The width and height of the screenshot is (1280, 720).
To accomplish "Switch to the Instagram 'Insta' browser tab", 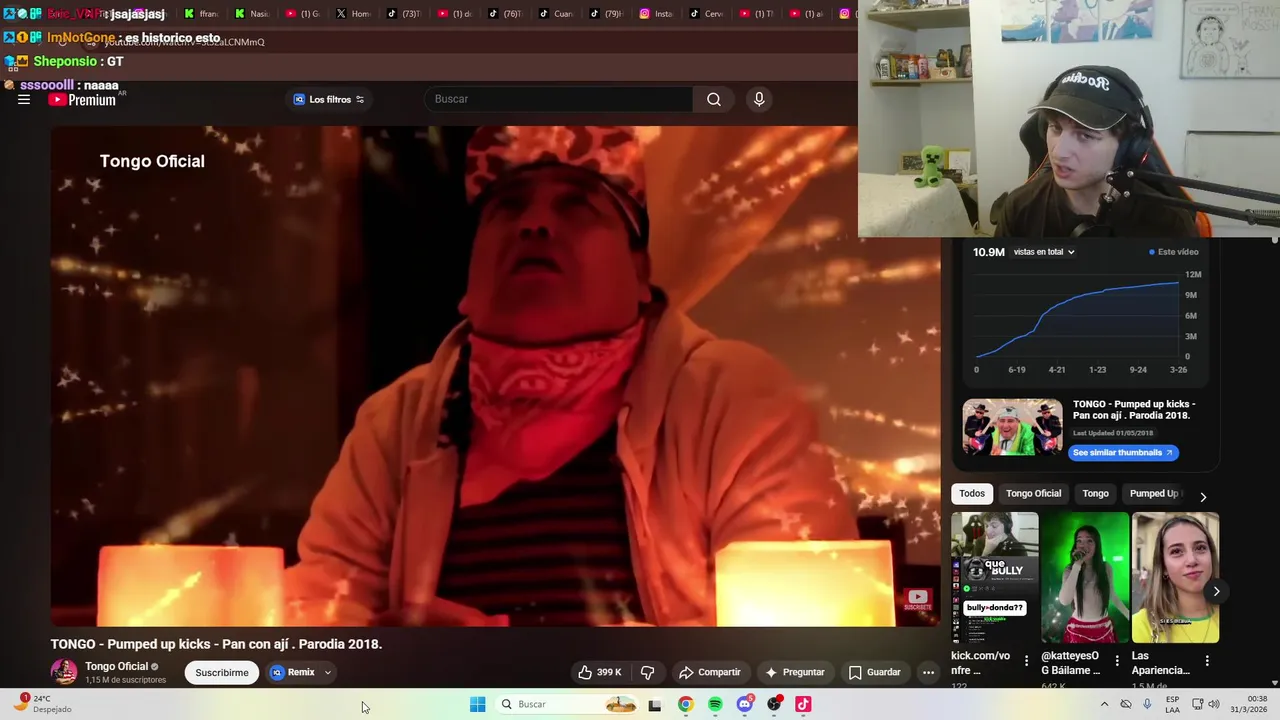I will point(657,14).
